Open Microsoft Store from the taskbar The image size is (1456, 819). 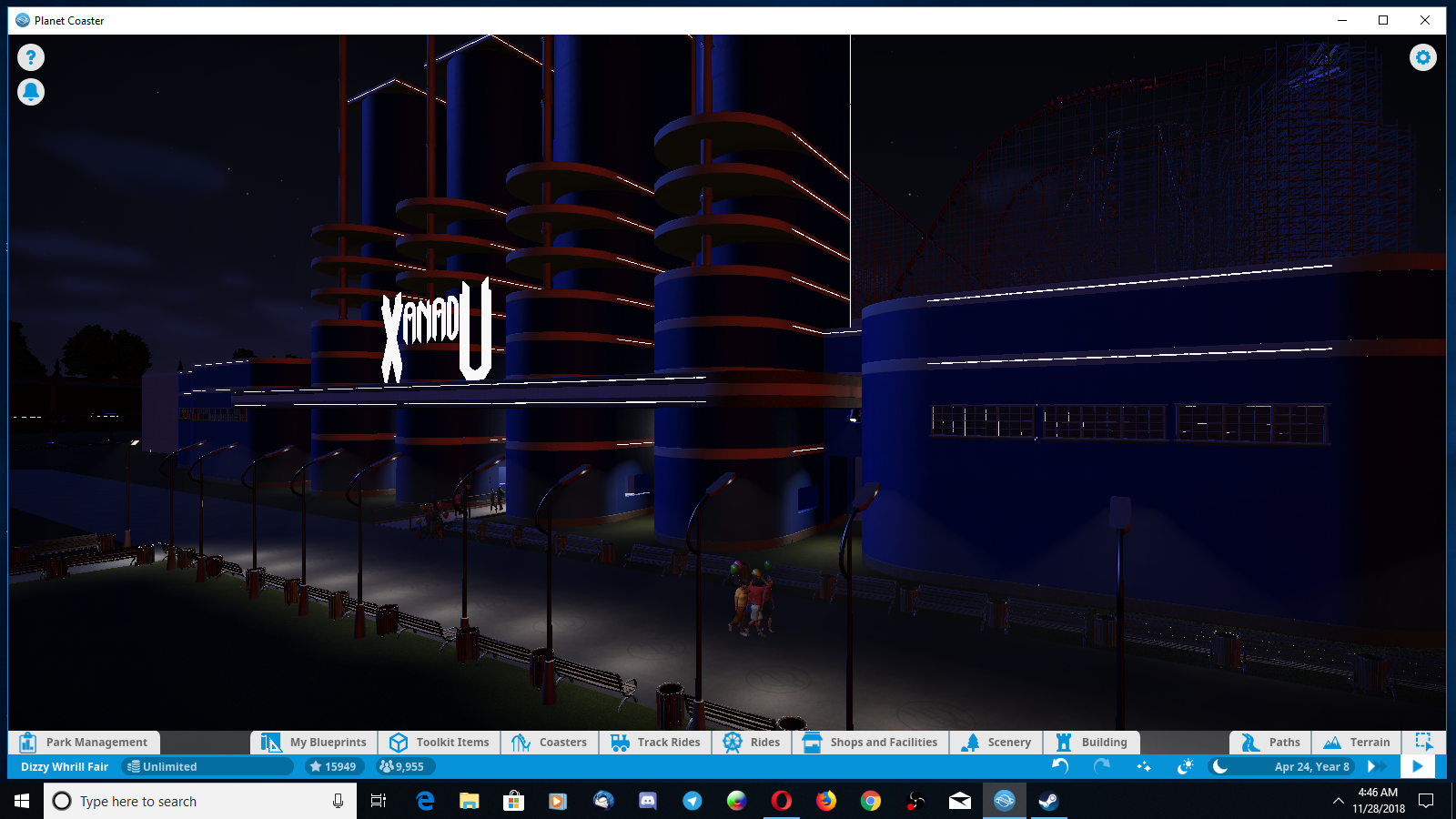coord(513,801)
